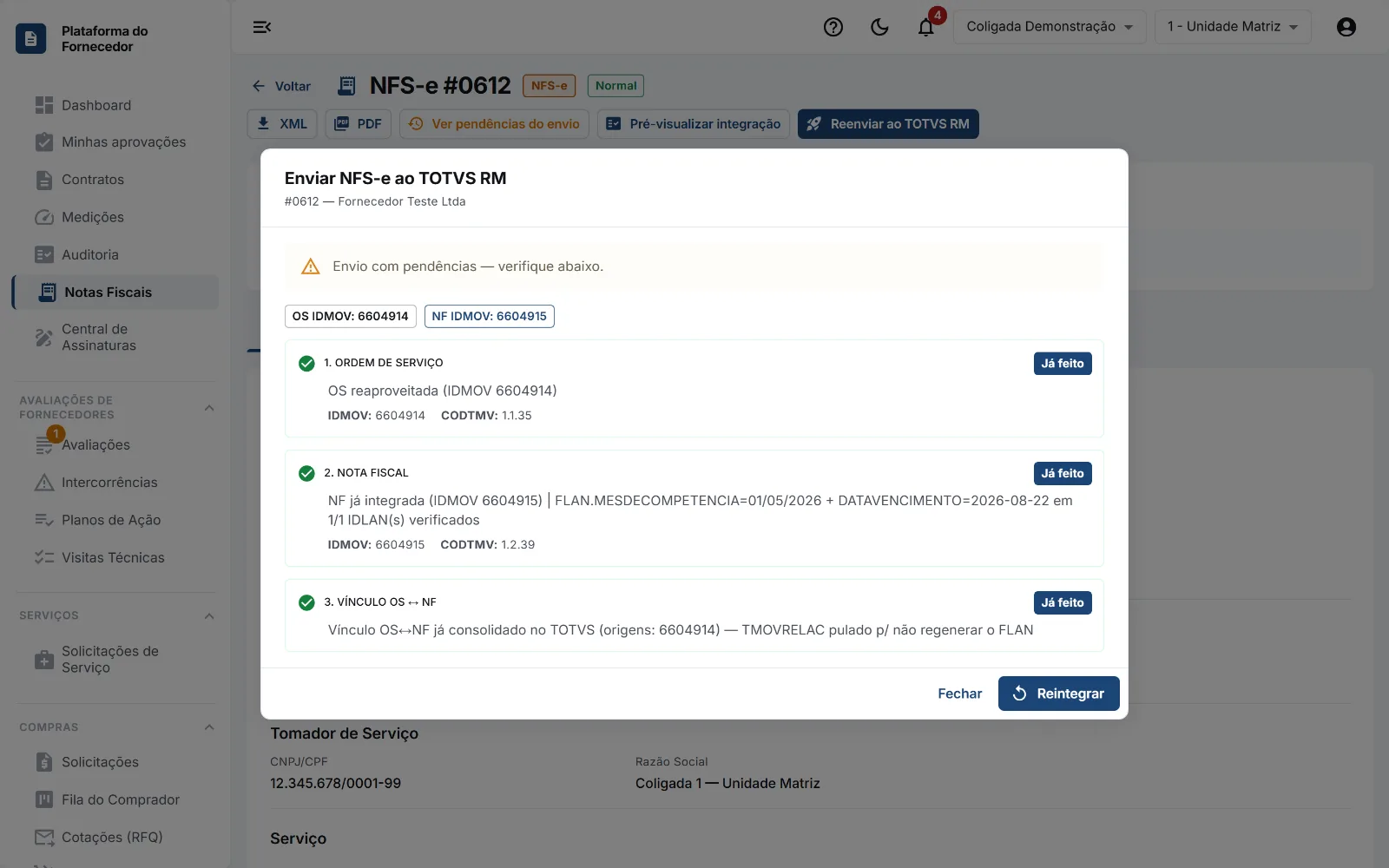Open notifications bell with 4 badge

[926, 27]
